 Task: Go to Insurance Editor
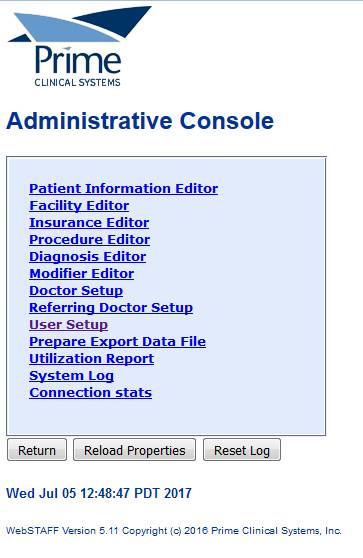tap(89, 223)
